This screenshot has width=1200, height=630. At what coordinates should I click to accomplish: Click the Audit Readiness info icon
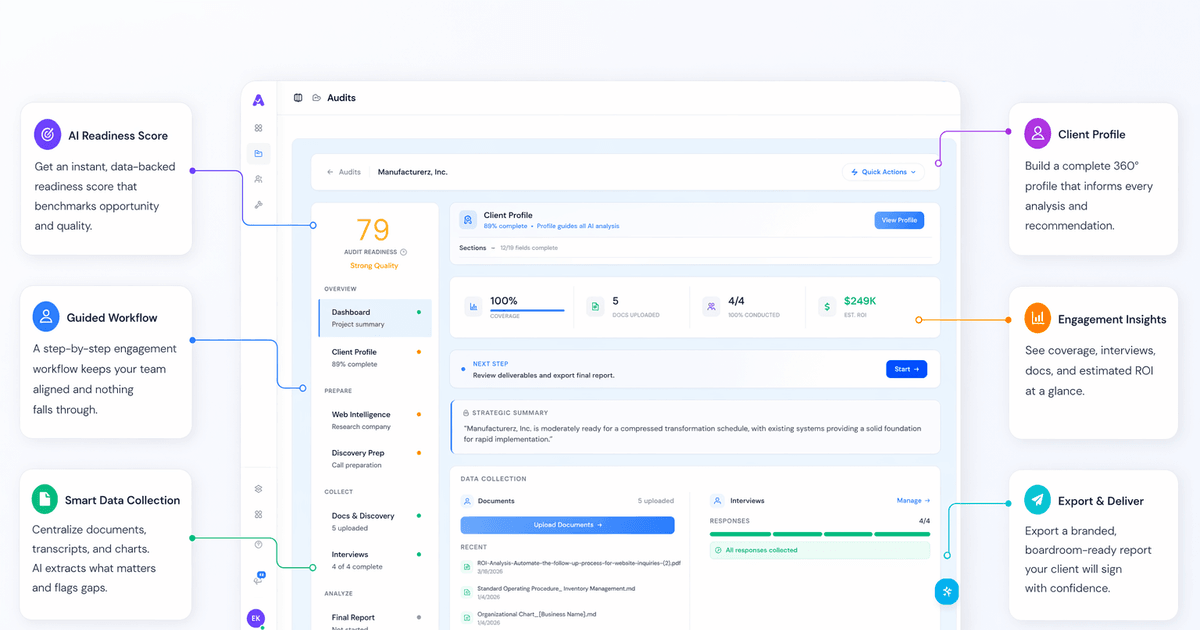coord(404,252)
